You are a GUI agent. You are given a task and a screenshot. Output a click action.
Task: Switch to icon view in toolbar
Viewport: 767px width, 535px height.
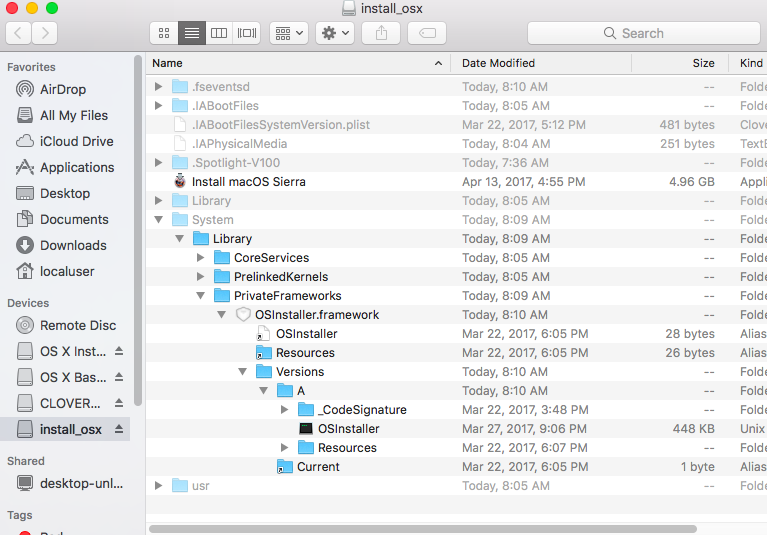(x=164, y=33)
